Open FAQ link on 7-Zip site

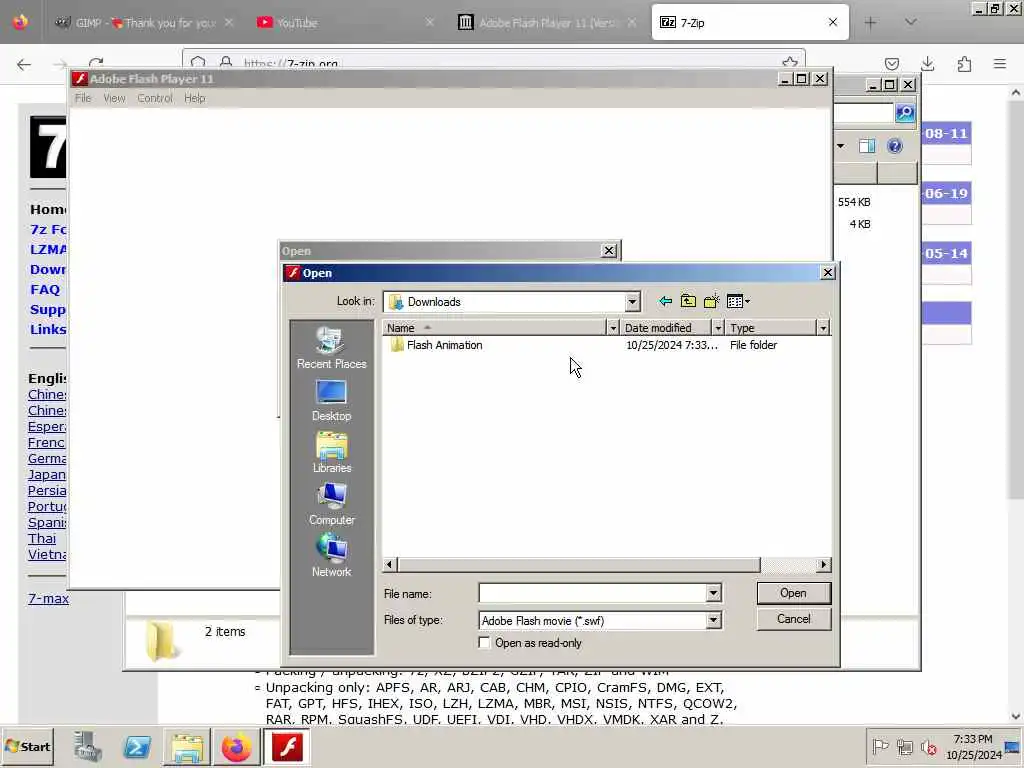(45, 289)
